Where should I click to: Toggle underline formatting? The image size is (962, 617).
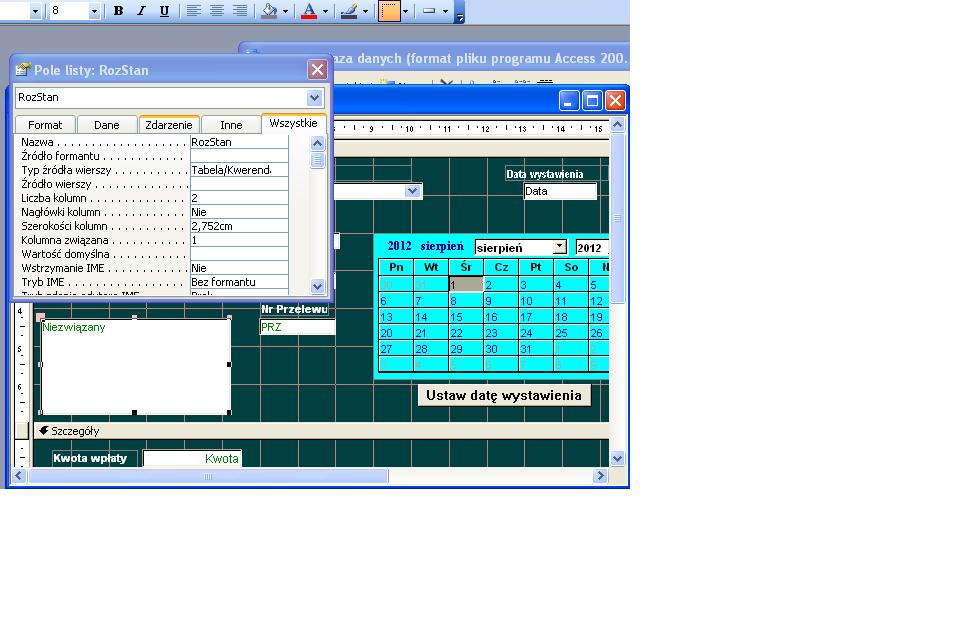pyautogui.click(x=163, y=12)
